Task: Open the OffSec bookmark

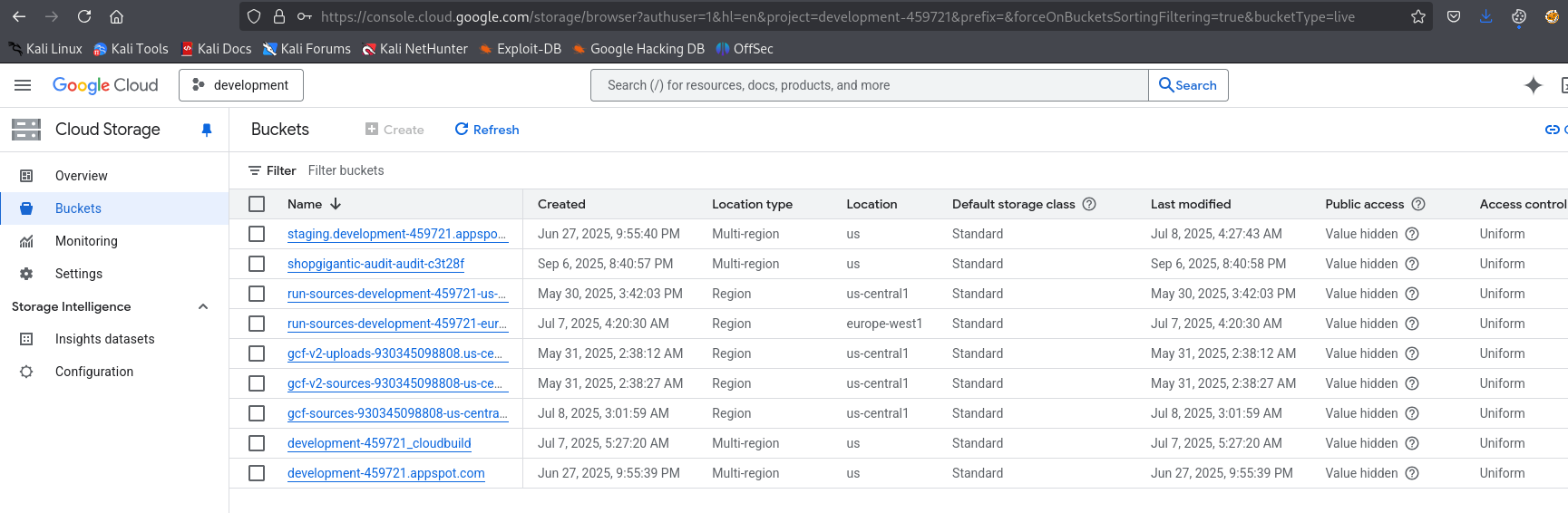Action: coord(745,49)
